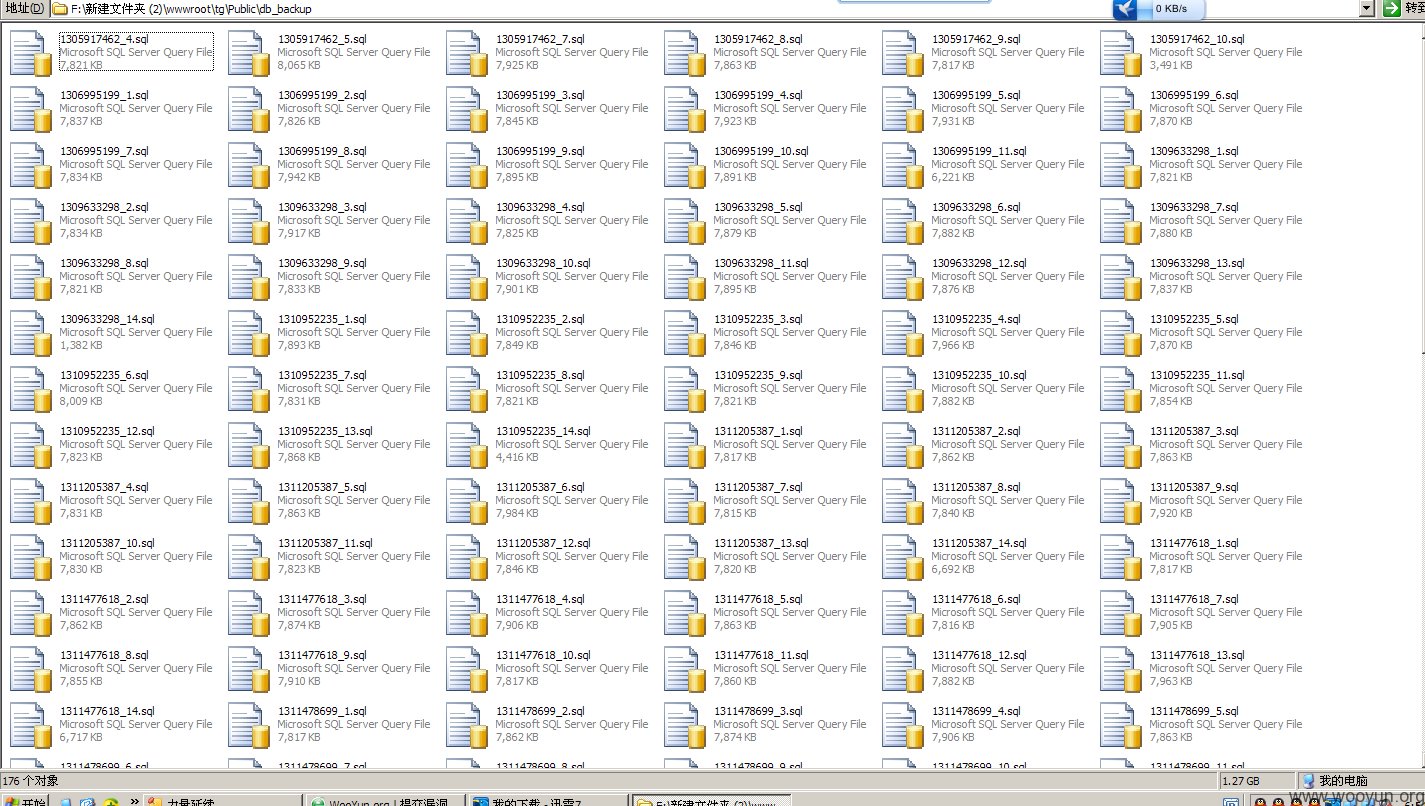Click the 1309633298_13.sql file icon
Image resolution: width=1425 pixels, height=806 pixels.
pos(1120,277)
